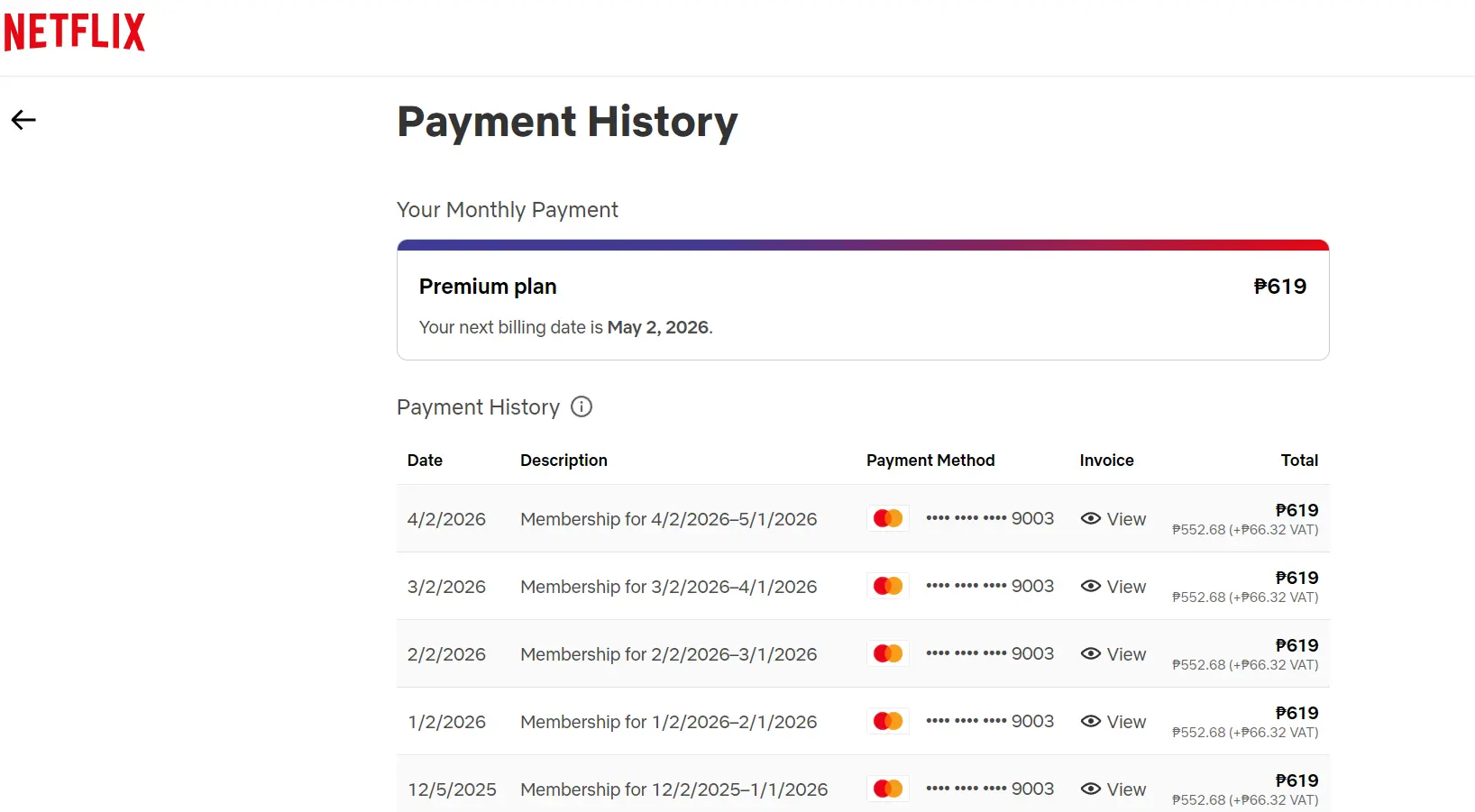Select the Date column header

click(425, 461)
